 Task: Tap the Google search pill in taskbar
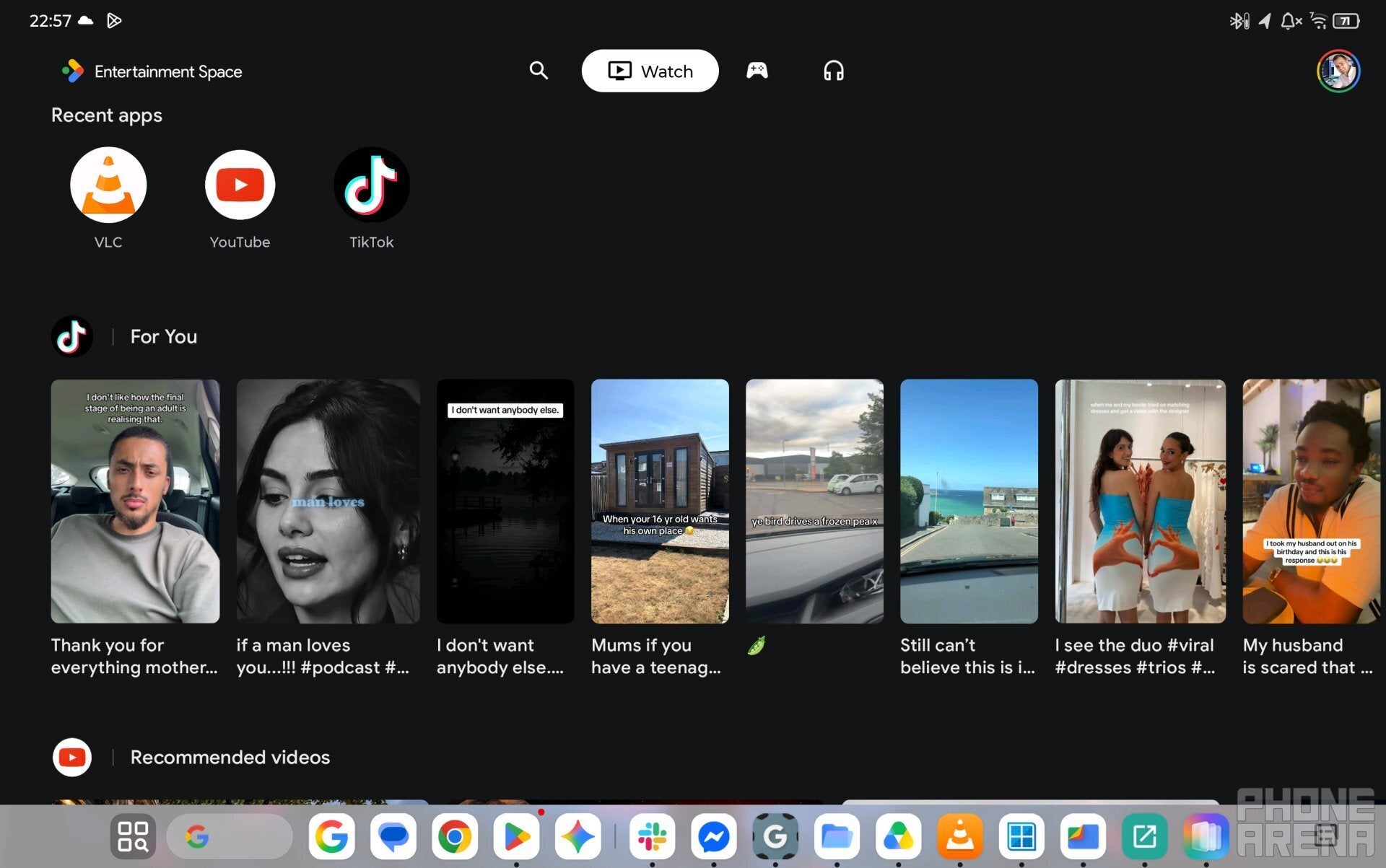pyautogui.click(x=229, y=836)
